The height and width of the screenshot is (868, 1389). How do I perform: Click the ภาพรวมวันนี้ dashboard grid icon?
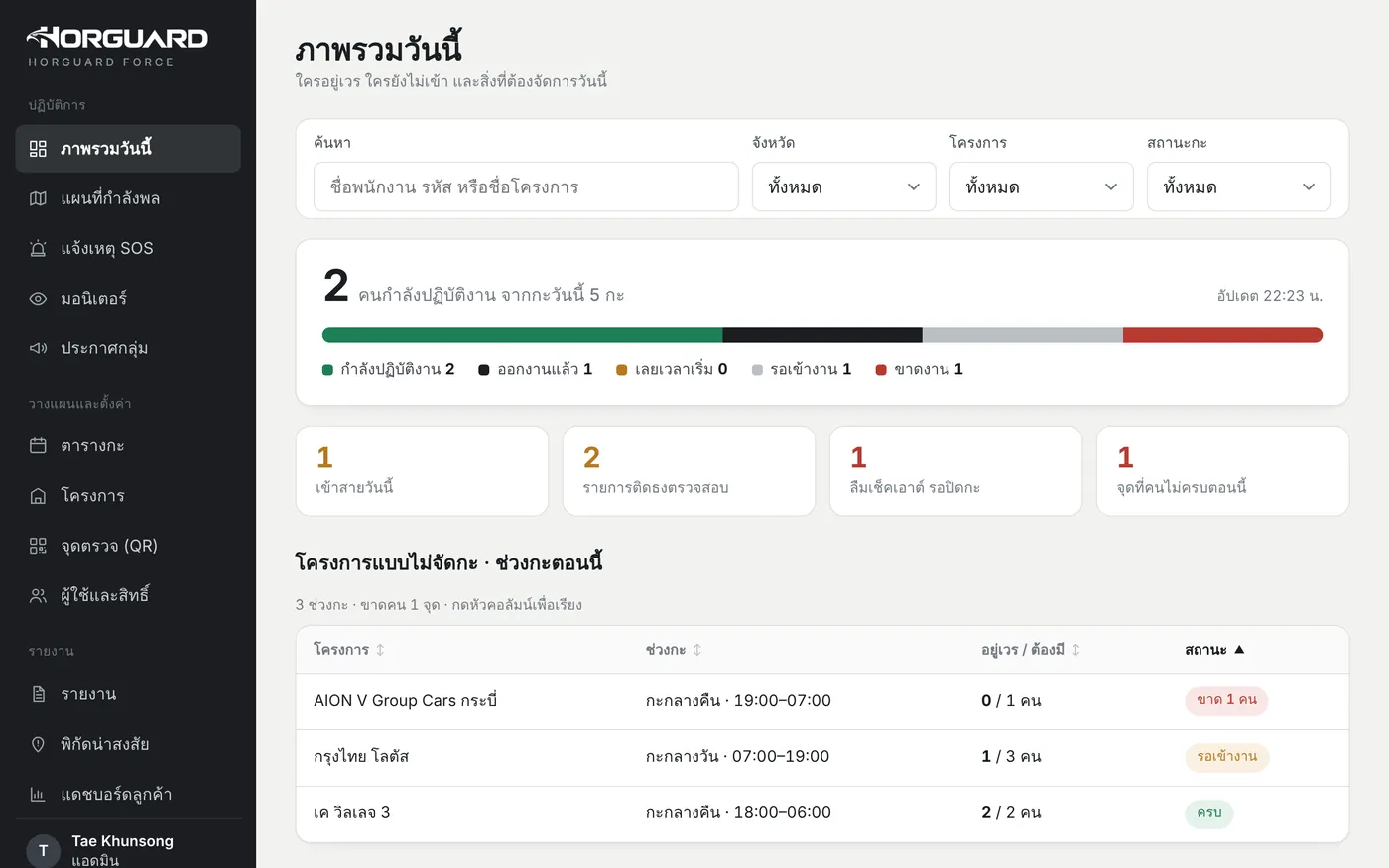(38, 149)
